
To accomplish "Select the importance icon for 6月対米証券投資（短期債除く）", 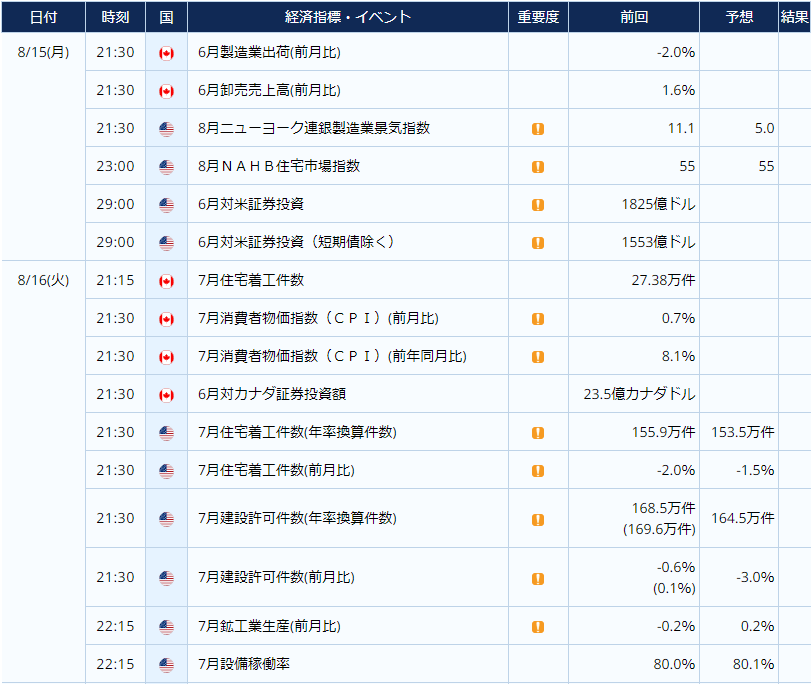I will (x=538, y=243).
